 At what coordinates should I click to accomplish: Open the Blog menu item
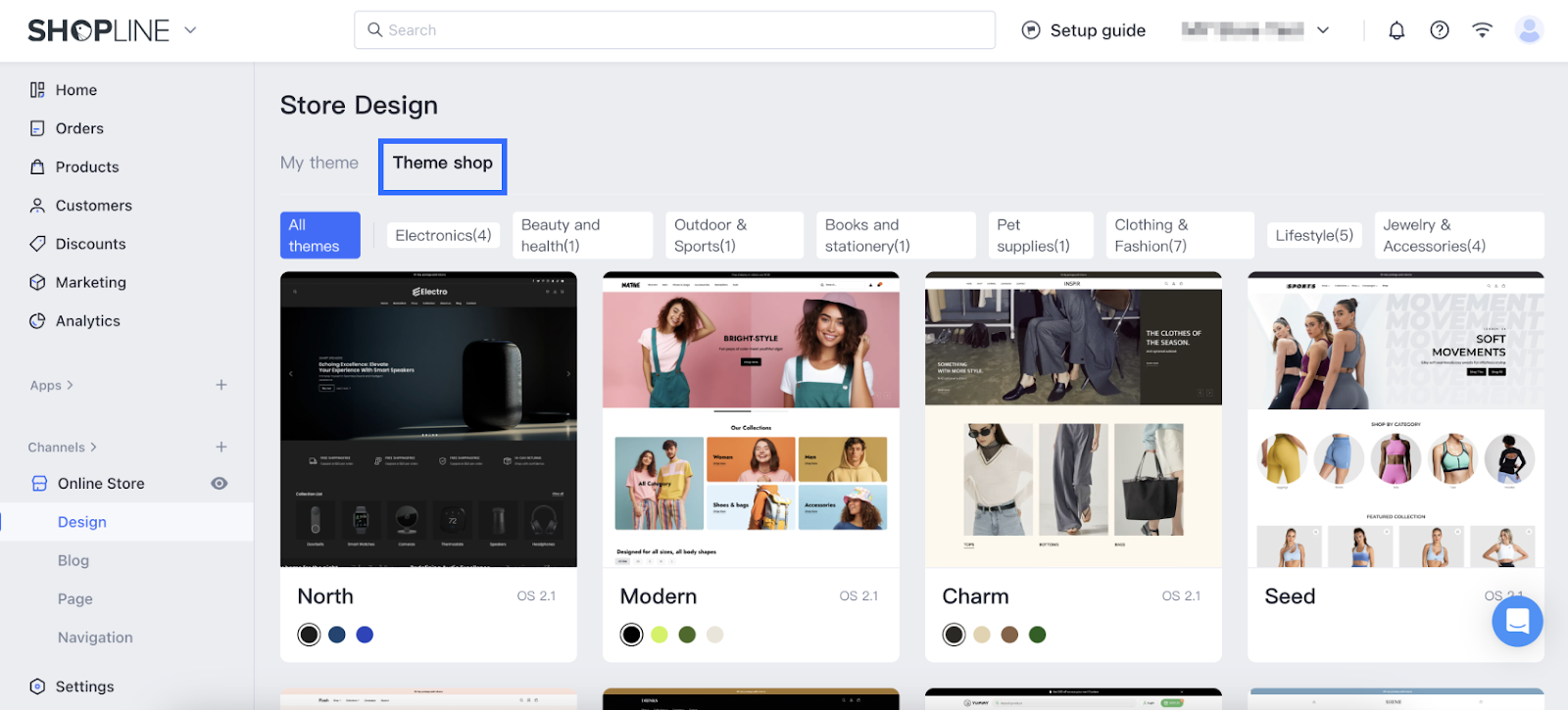(73, 560)
